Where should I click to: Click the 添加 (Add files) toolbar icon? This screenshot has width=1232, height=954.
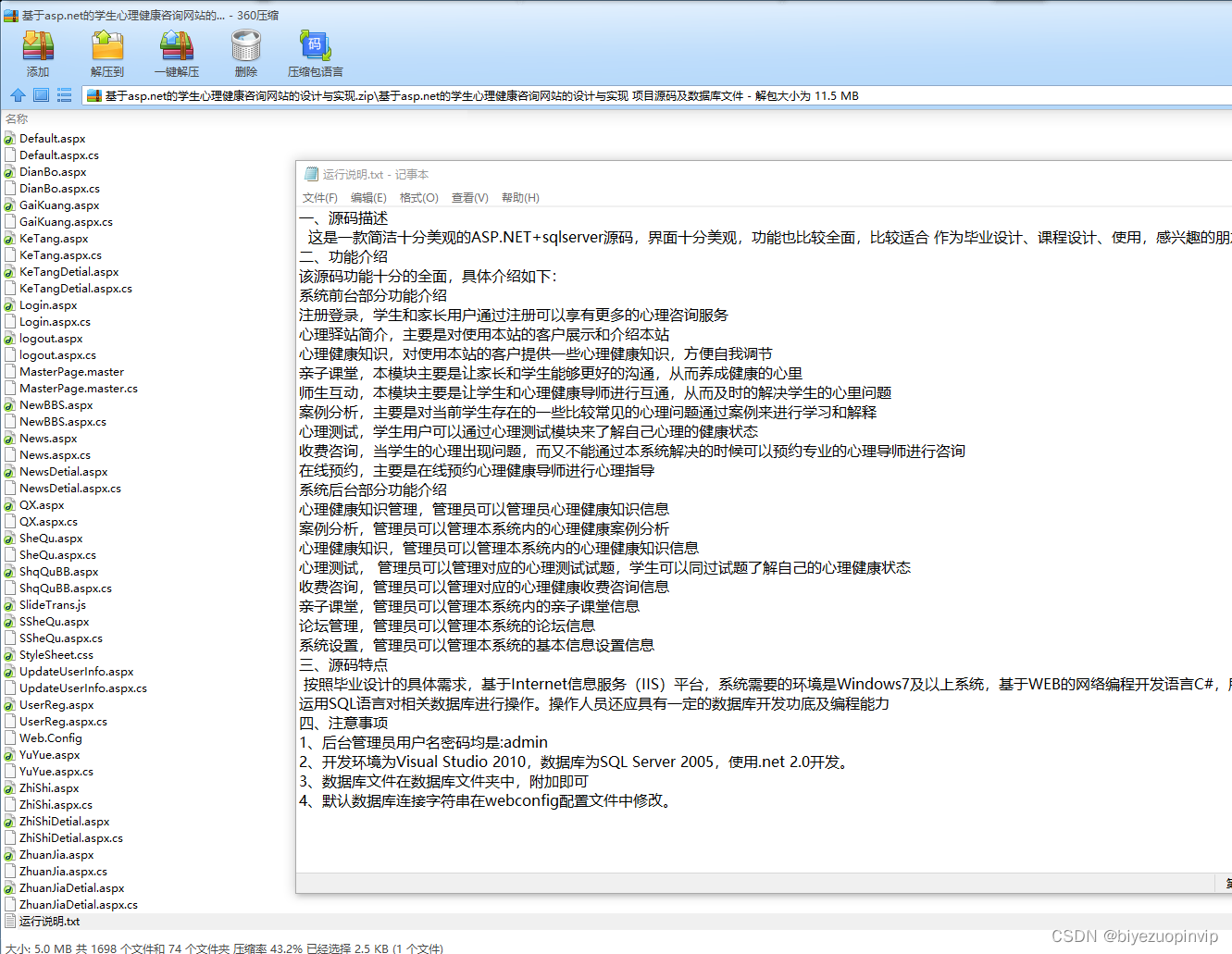pyautogui.click(x=38, y=51)
